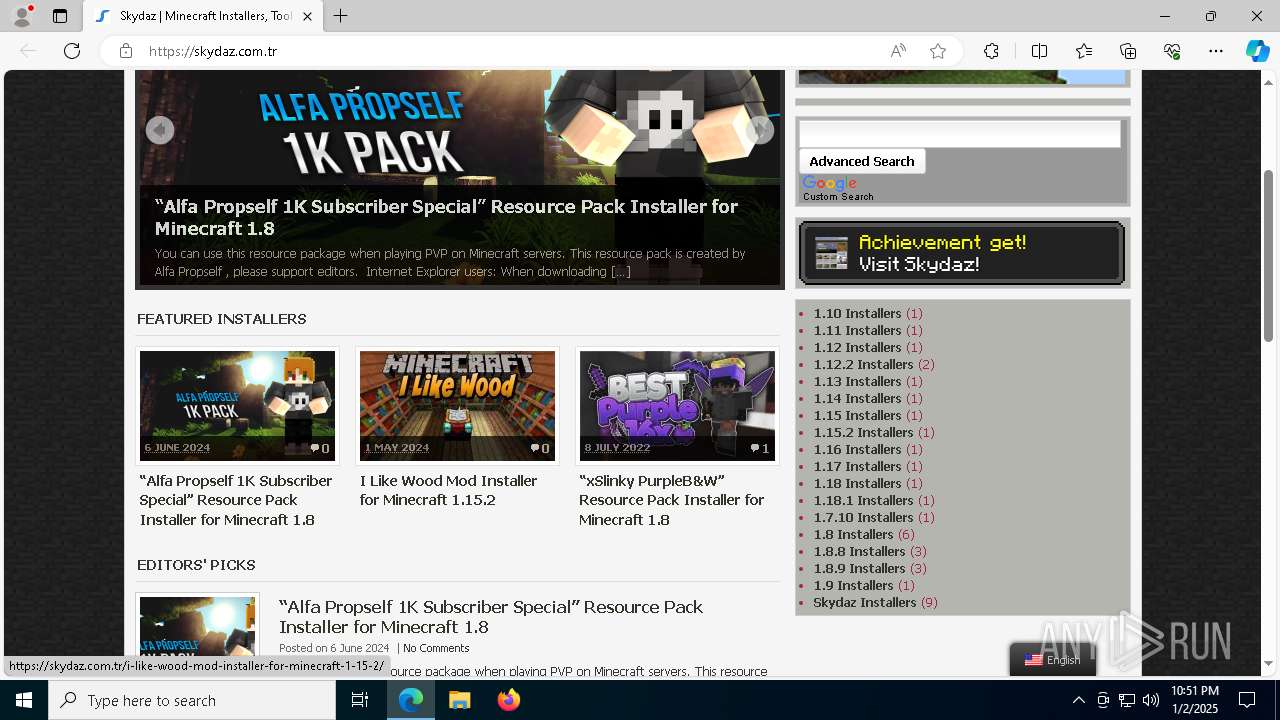Open the 1.14 Installers category
1280x720 pixels.
[857, 398]
